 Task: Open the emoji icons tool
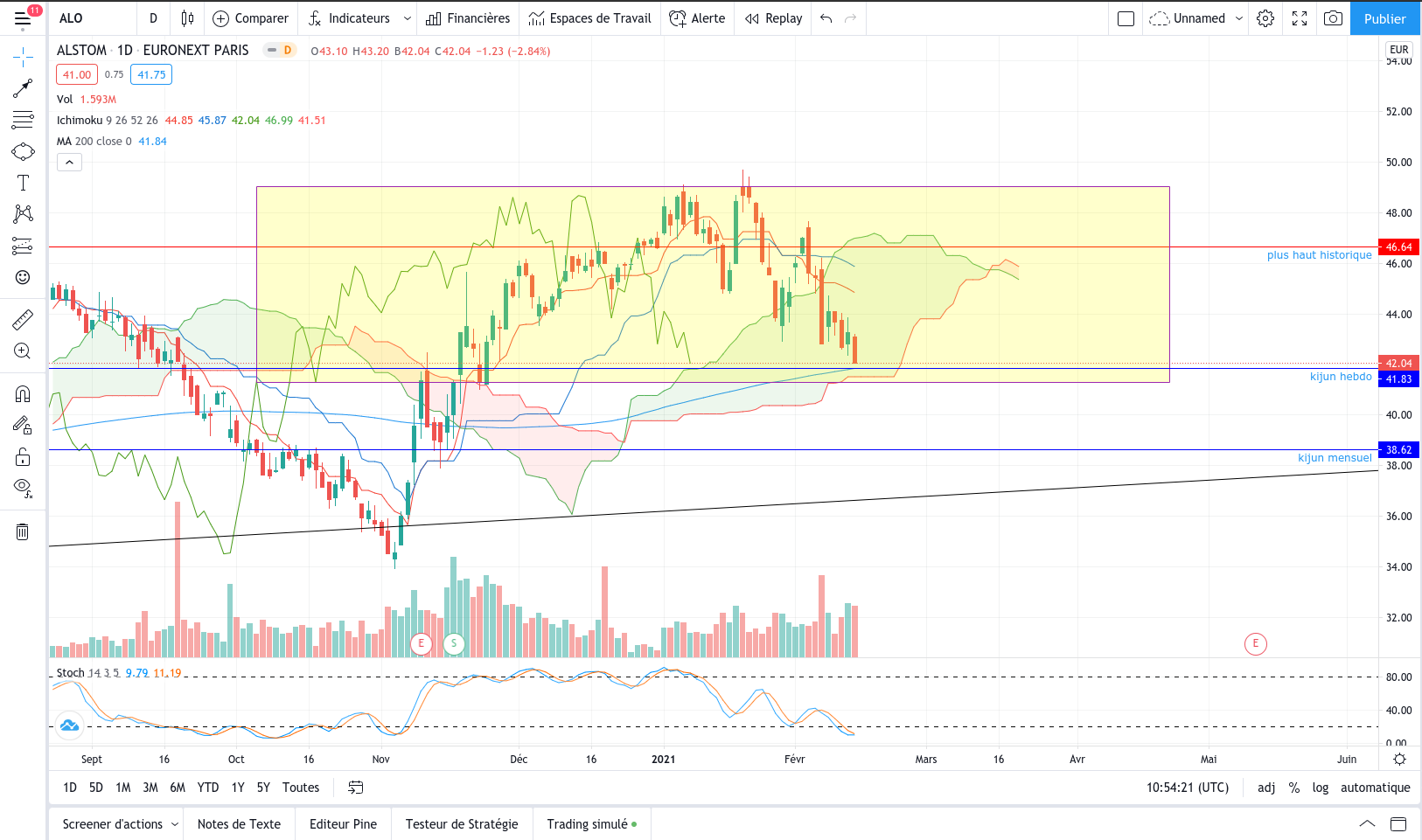[x=23, y=277]
